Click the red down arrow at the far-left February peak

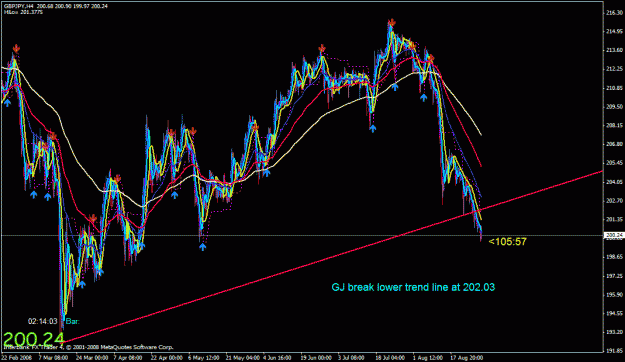16,49
